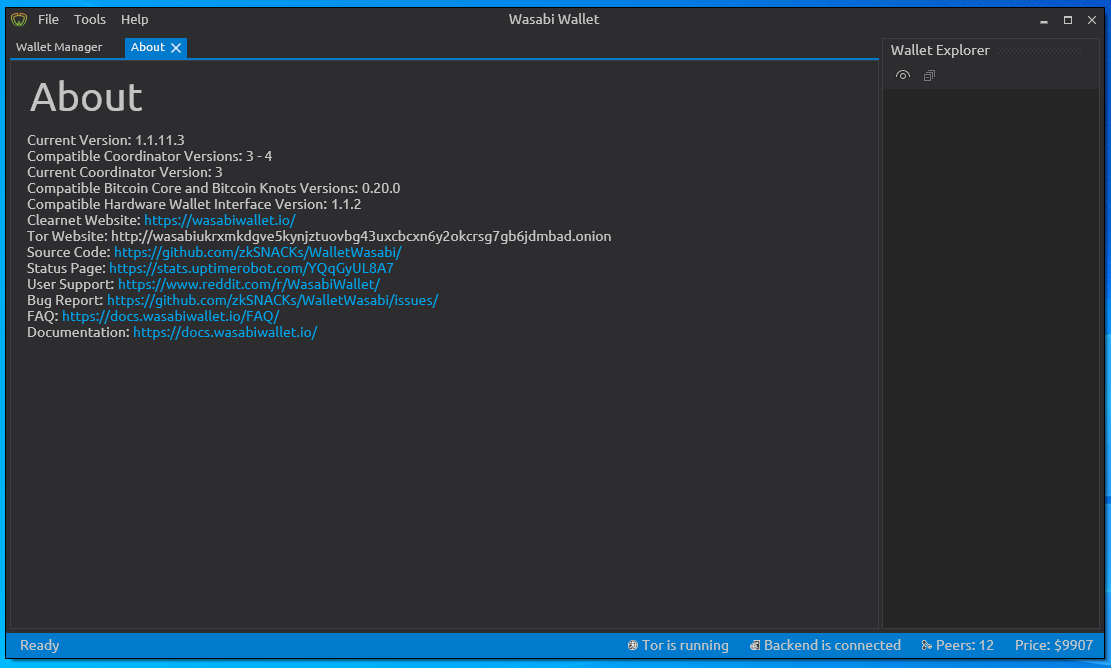Click the 'About' page heading
This screenshot has width=1111, height=668.
[86, 97]
